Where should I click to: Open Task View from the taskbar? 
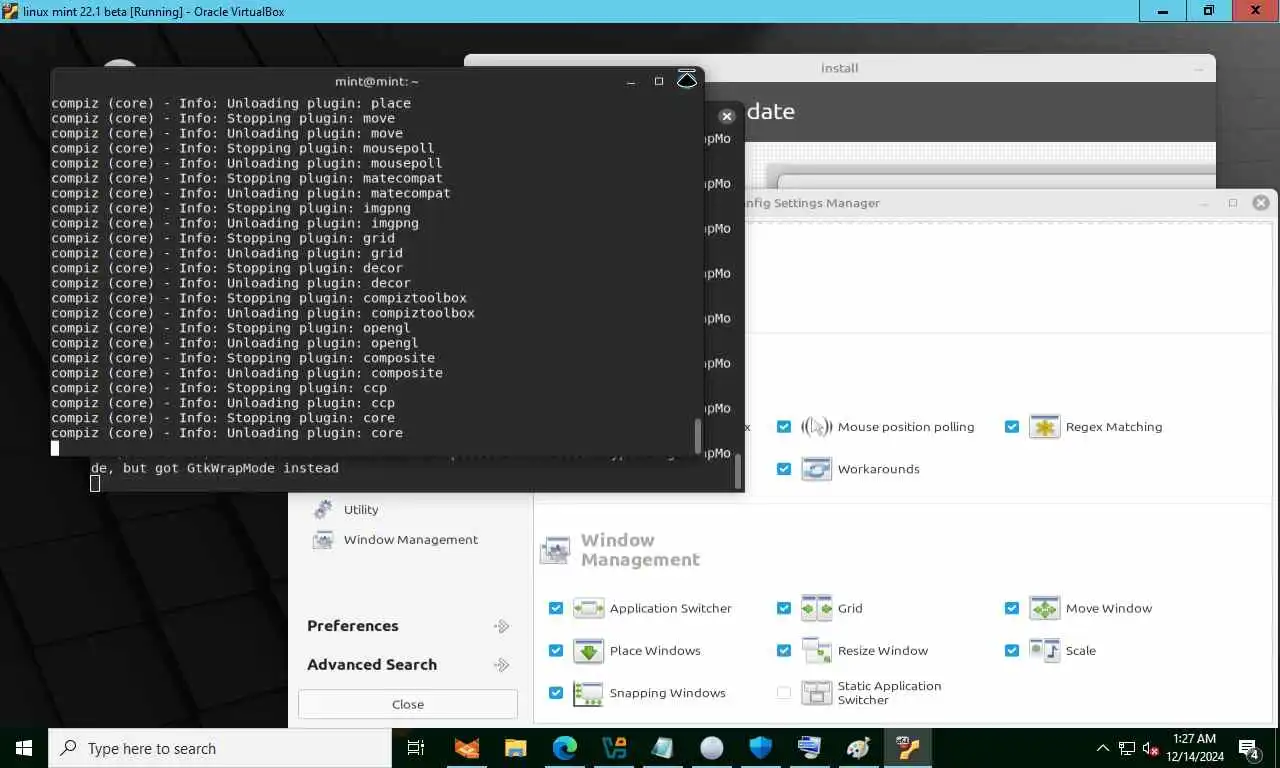pos(416,748)
